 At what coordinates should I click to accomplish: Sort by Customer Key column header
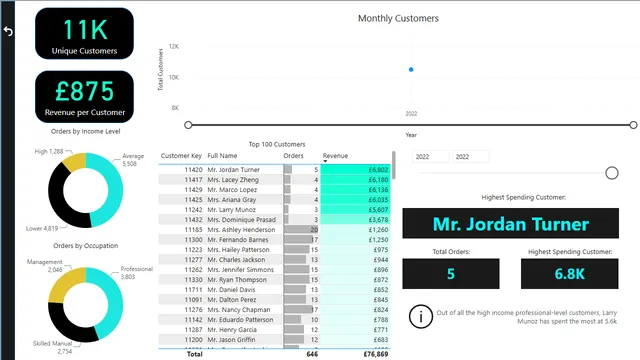[181, 156]
